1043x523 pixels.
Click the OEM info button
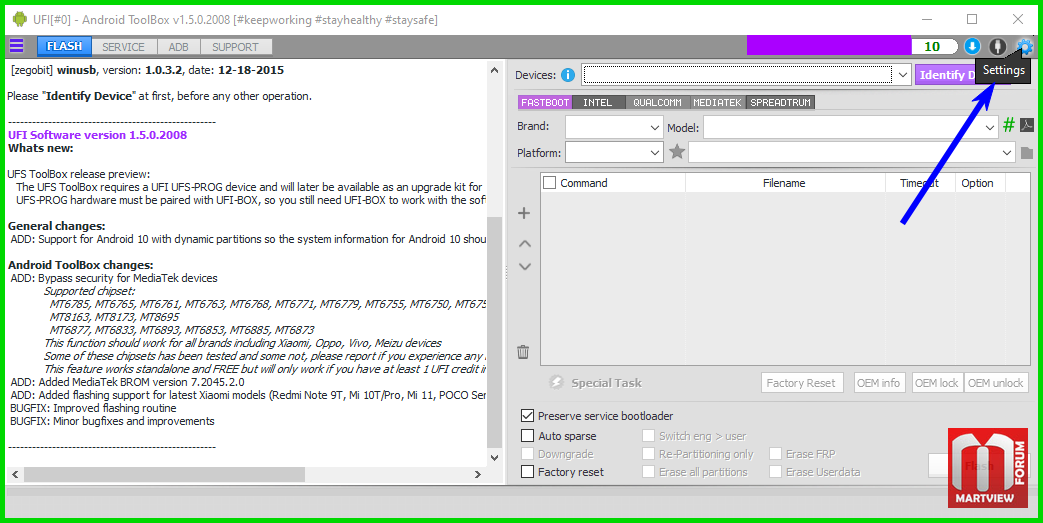(x=878, y=383)
